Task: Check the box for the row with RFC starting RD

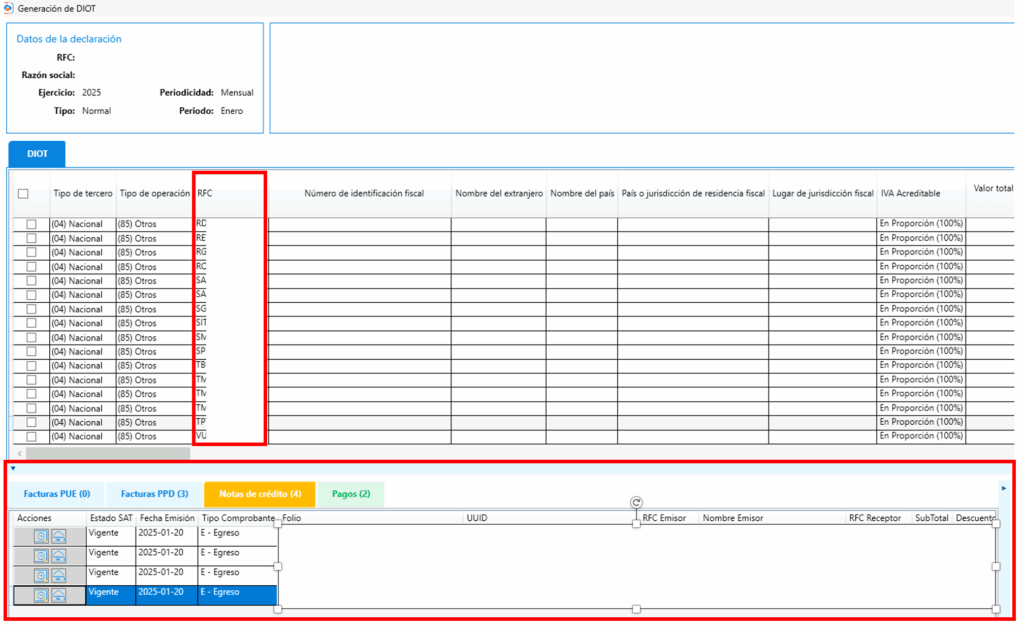Action: [x=32, y=224]
